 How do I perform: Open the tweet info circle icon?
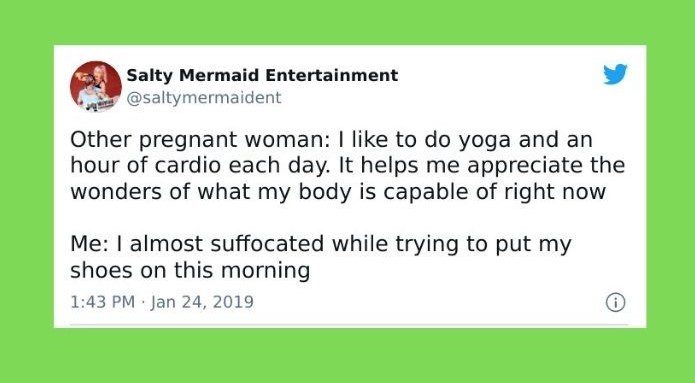tap(615, 303)
